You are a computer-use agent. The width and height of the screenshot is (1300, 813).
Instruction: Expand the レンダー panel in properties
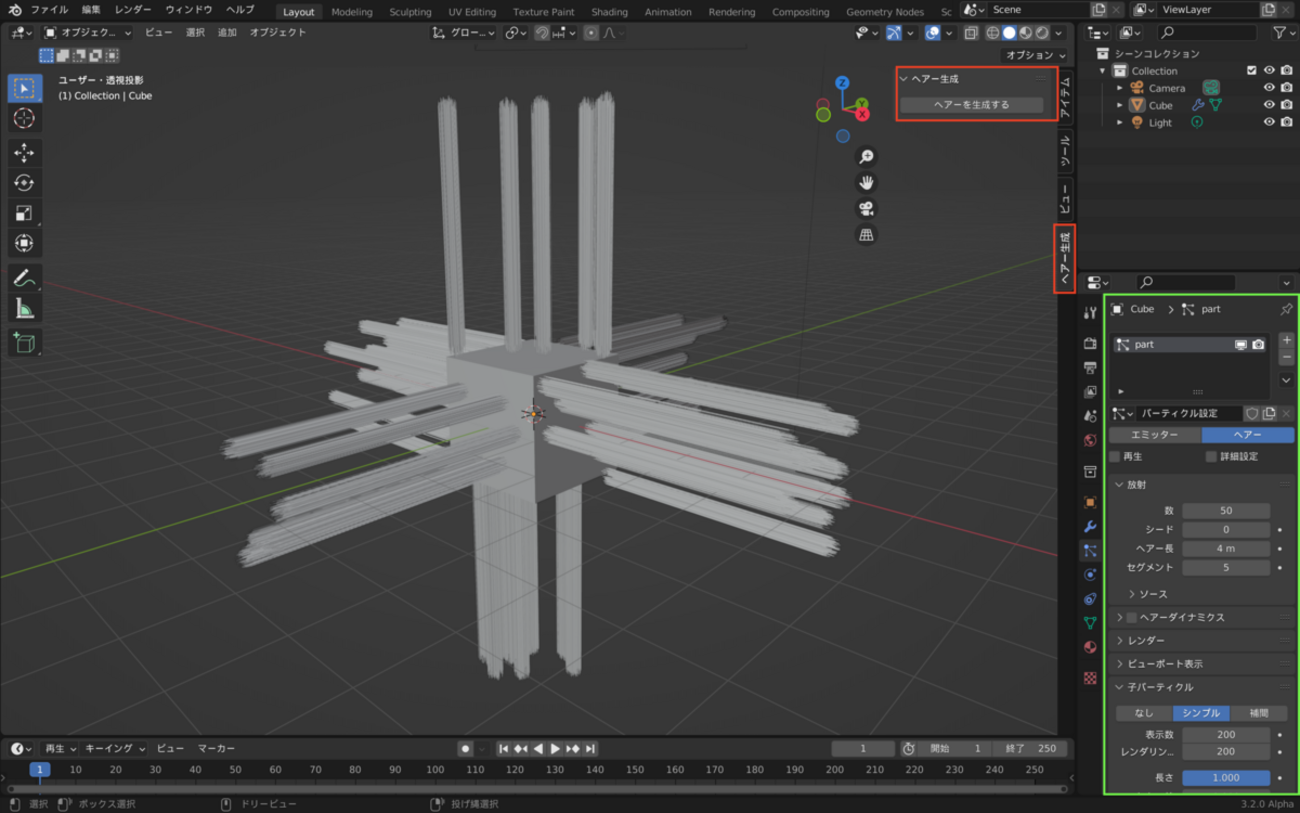[x=1146, y=640]
